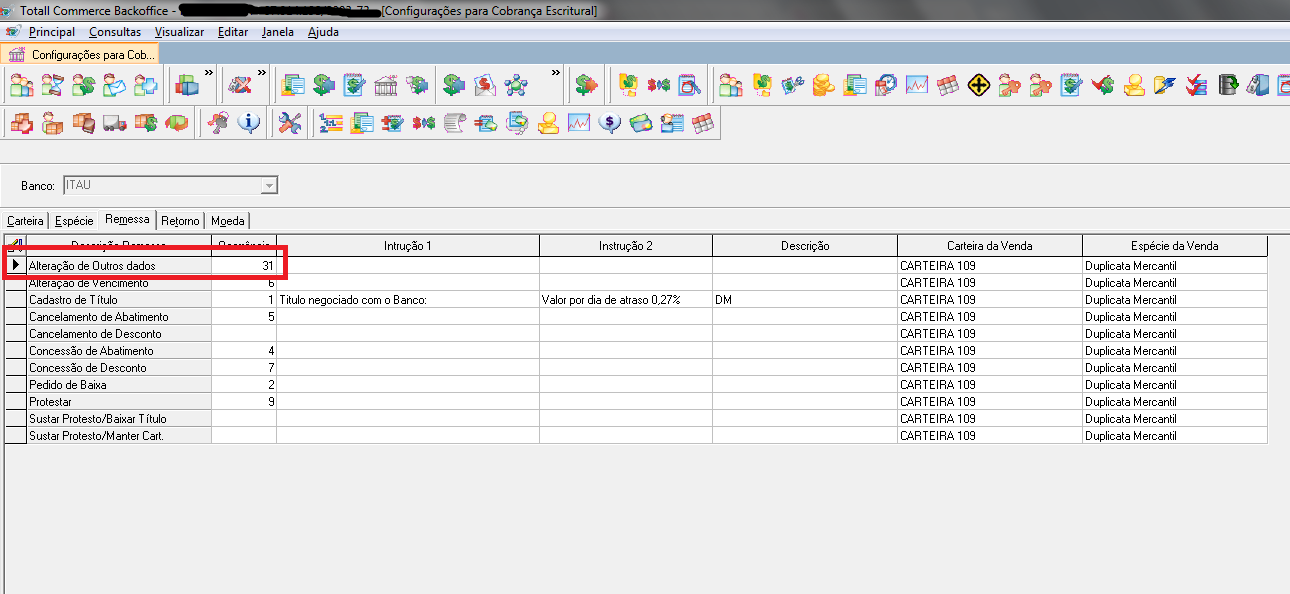This screenshot has height=594, width=1290.
Task: Switch to the Carteira tab
Action: [26, 221]
